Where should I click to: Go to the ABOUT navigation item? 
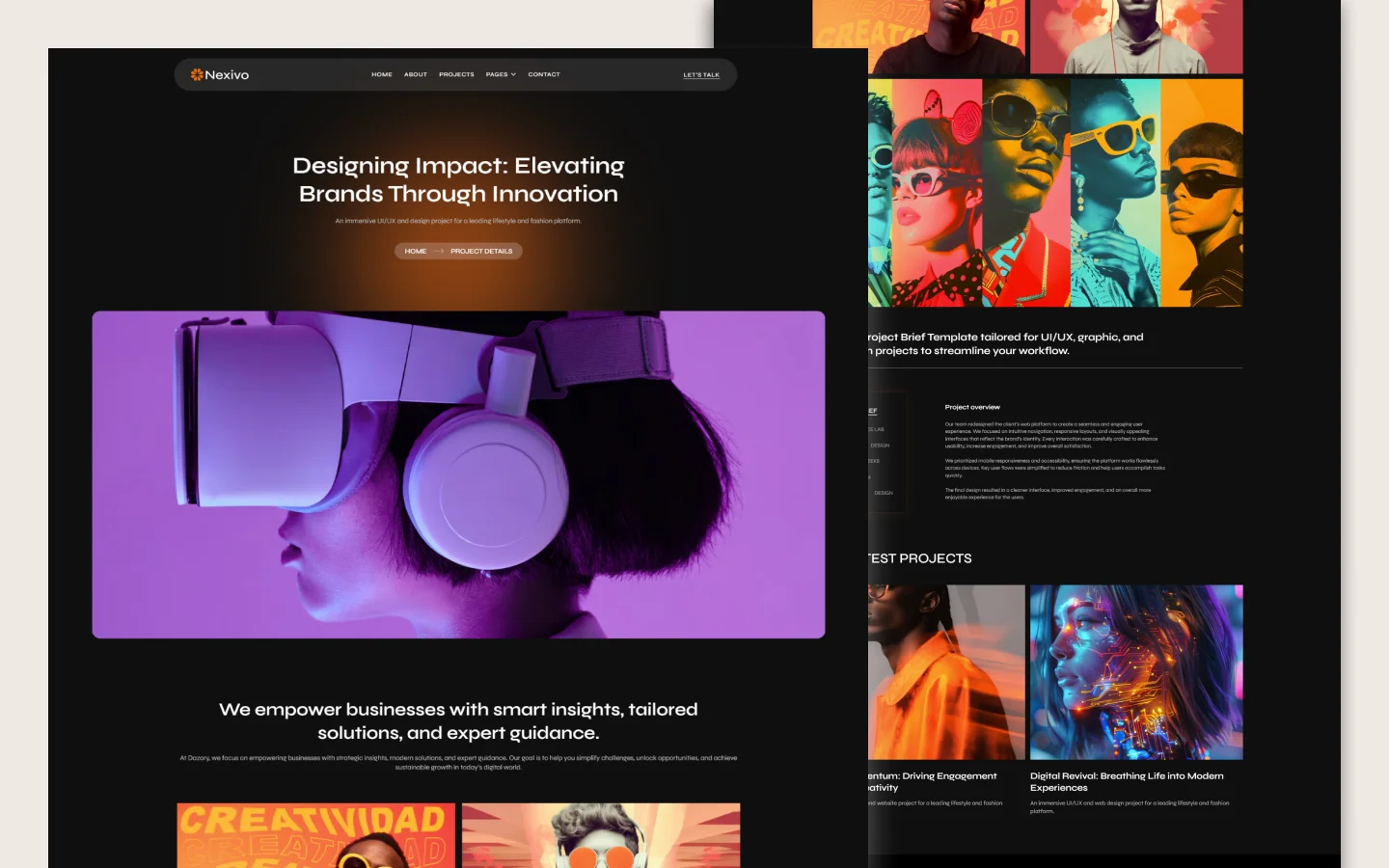[x=416, y=74]
